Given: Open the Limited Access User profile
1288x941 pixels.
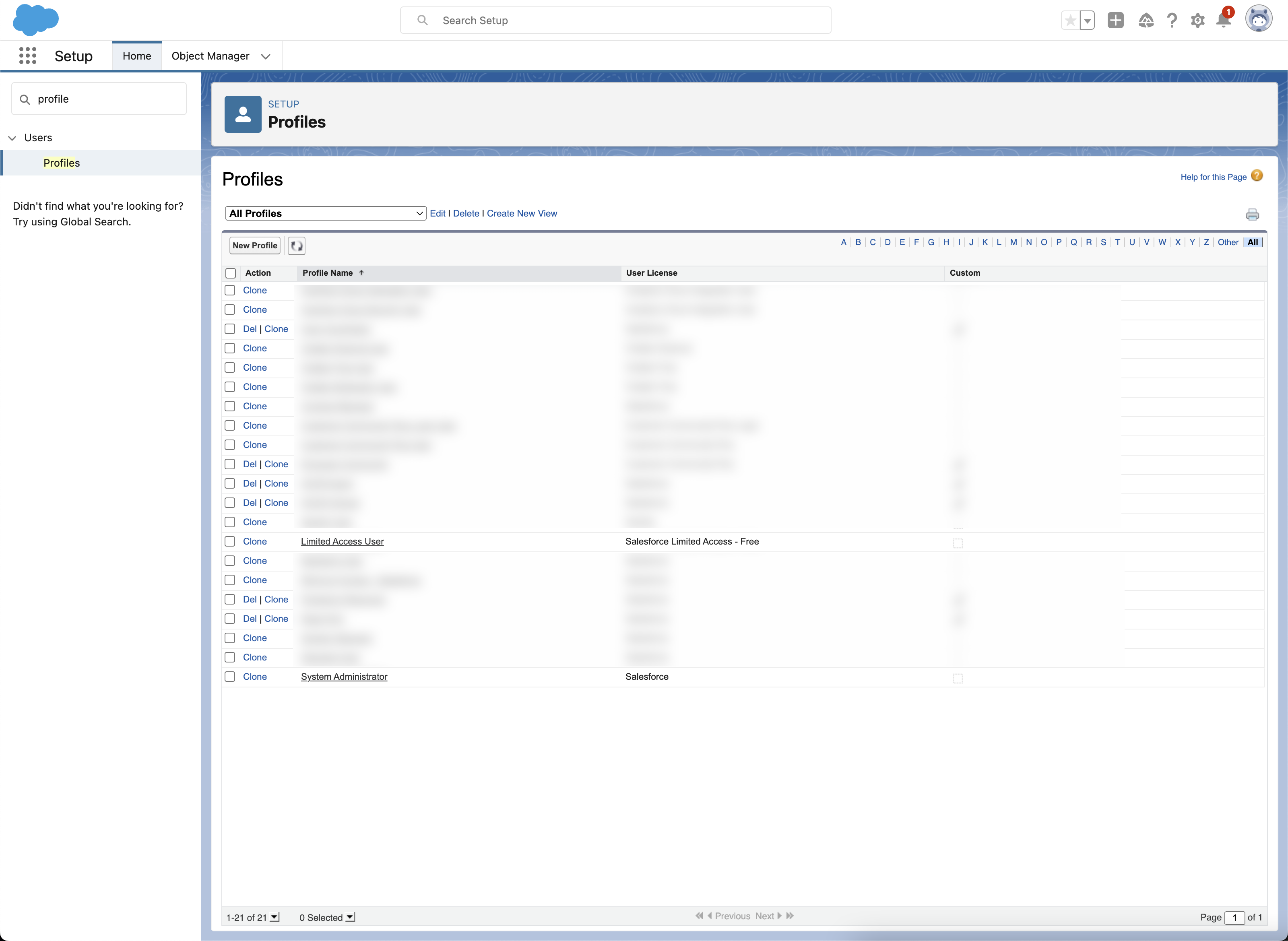Looking at the screenshot, I should tap(343, 541).
